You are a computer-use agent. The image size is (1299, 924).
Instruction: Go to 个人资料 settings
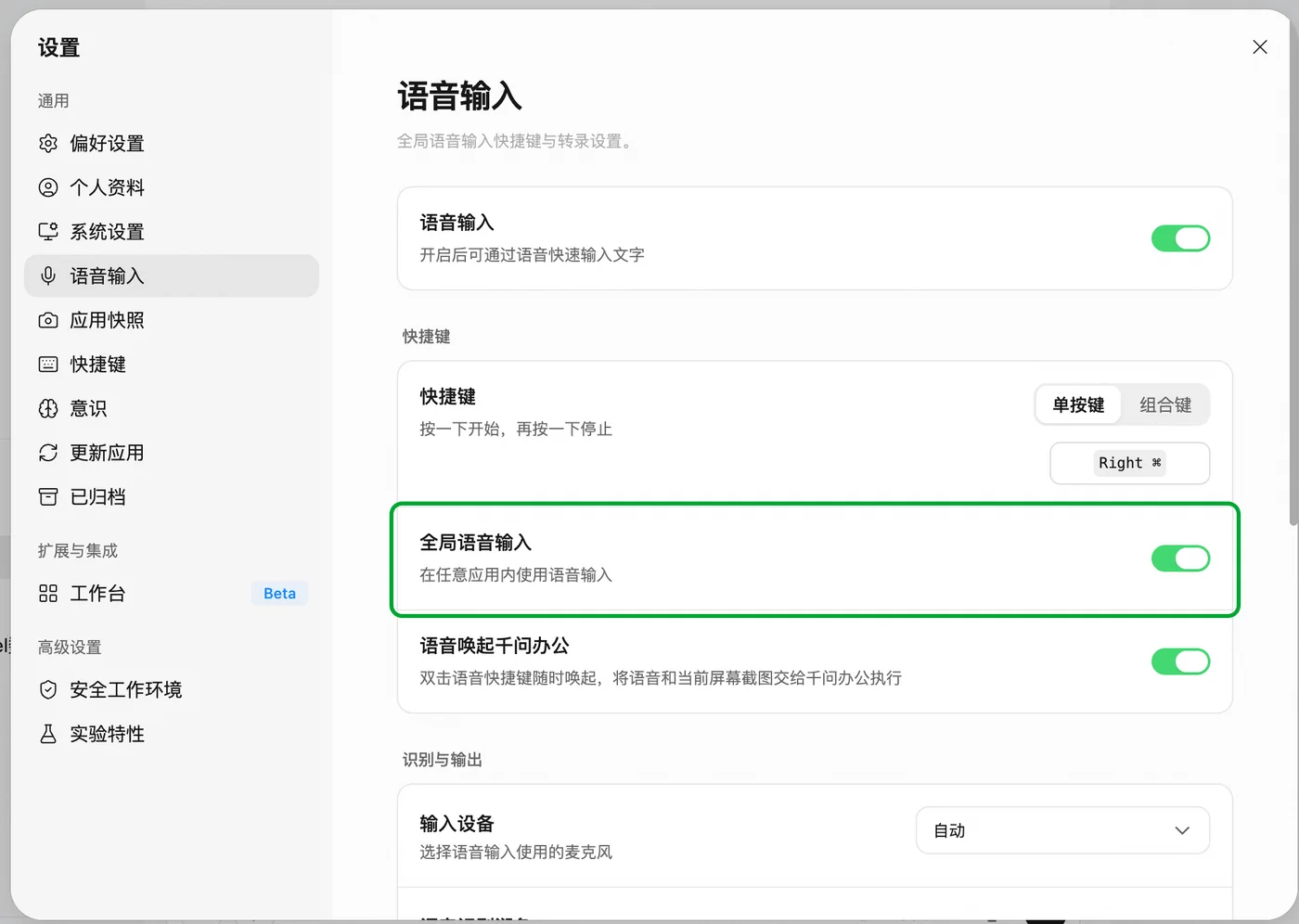pyautogui.click(x=172, y=187)
